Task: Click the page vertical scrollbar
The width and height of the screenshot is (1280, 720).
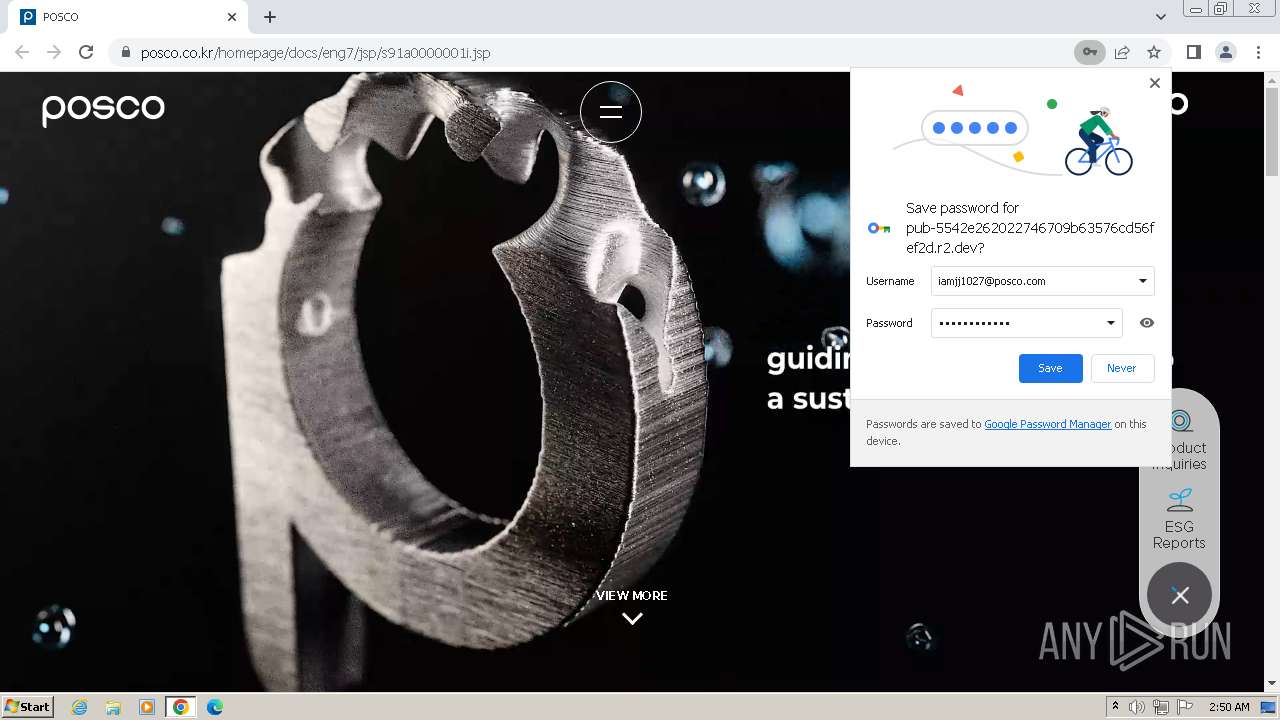Action: tap(1272, 130)
